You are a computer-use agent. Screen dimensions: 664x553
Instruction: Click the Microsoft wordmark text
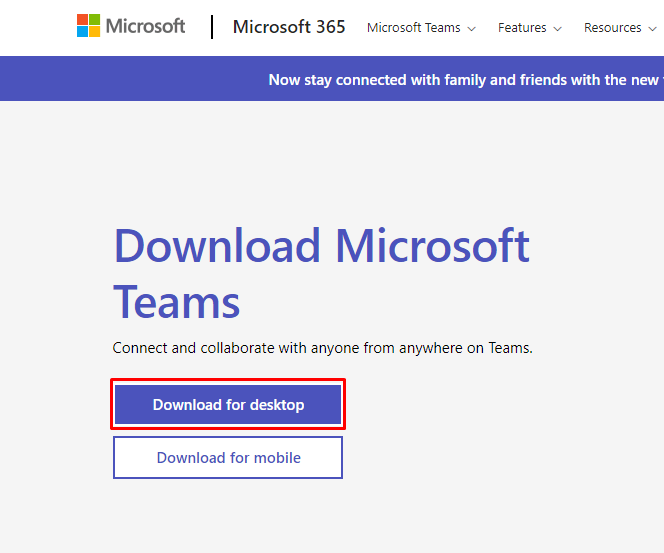point(146,26)
